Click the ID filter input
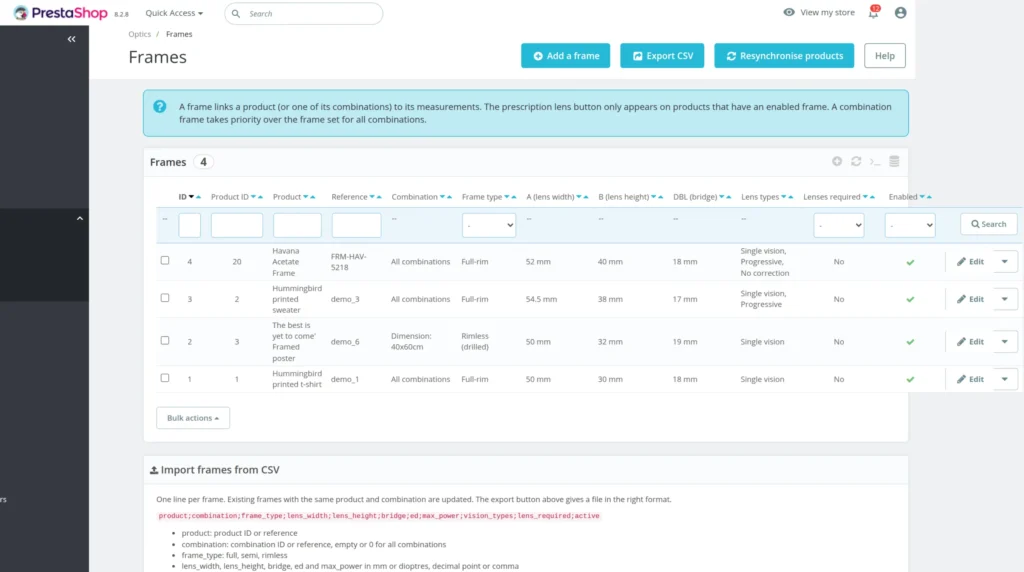The width and height of the screenshot is (1024, 572). click(x=189, y=225)
